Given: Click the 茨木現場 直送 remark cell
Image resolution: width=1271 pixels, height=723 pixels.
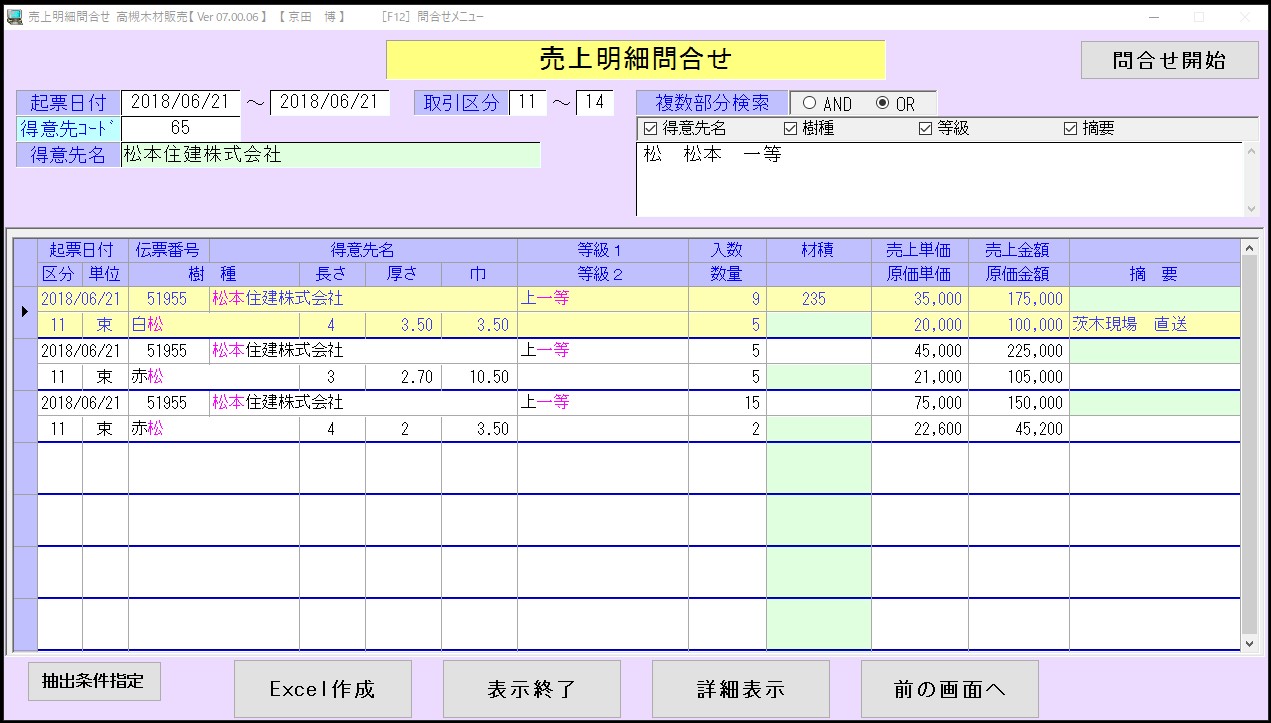Looking at the screenshot, I should point(1154,325).
